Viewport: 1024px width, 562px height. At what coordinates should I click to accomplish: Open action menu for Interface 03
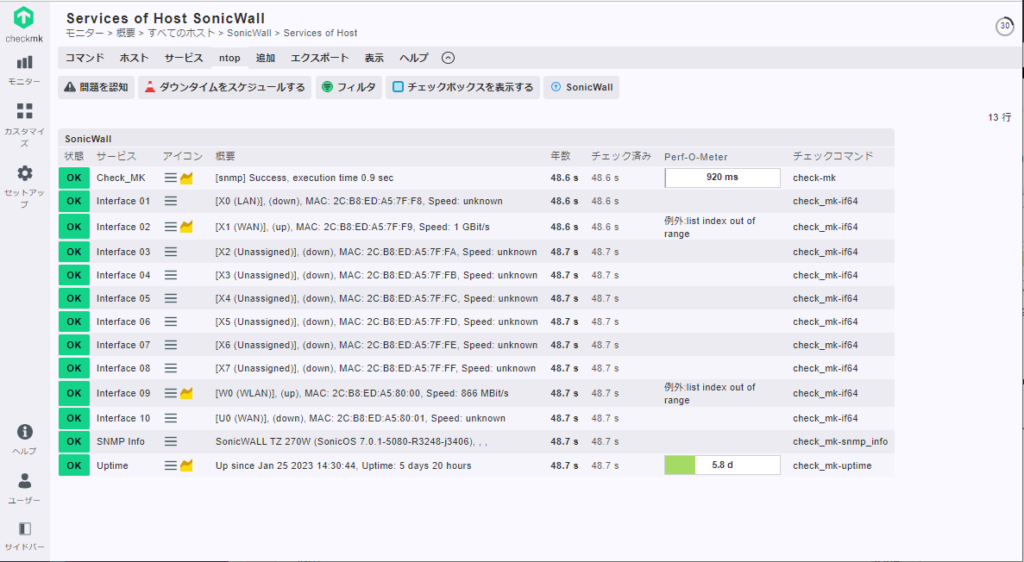pyautogui.click(x=170, y=251)
